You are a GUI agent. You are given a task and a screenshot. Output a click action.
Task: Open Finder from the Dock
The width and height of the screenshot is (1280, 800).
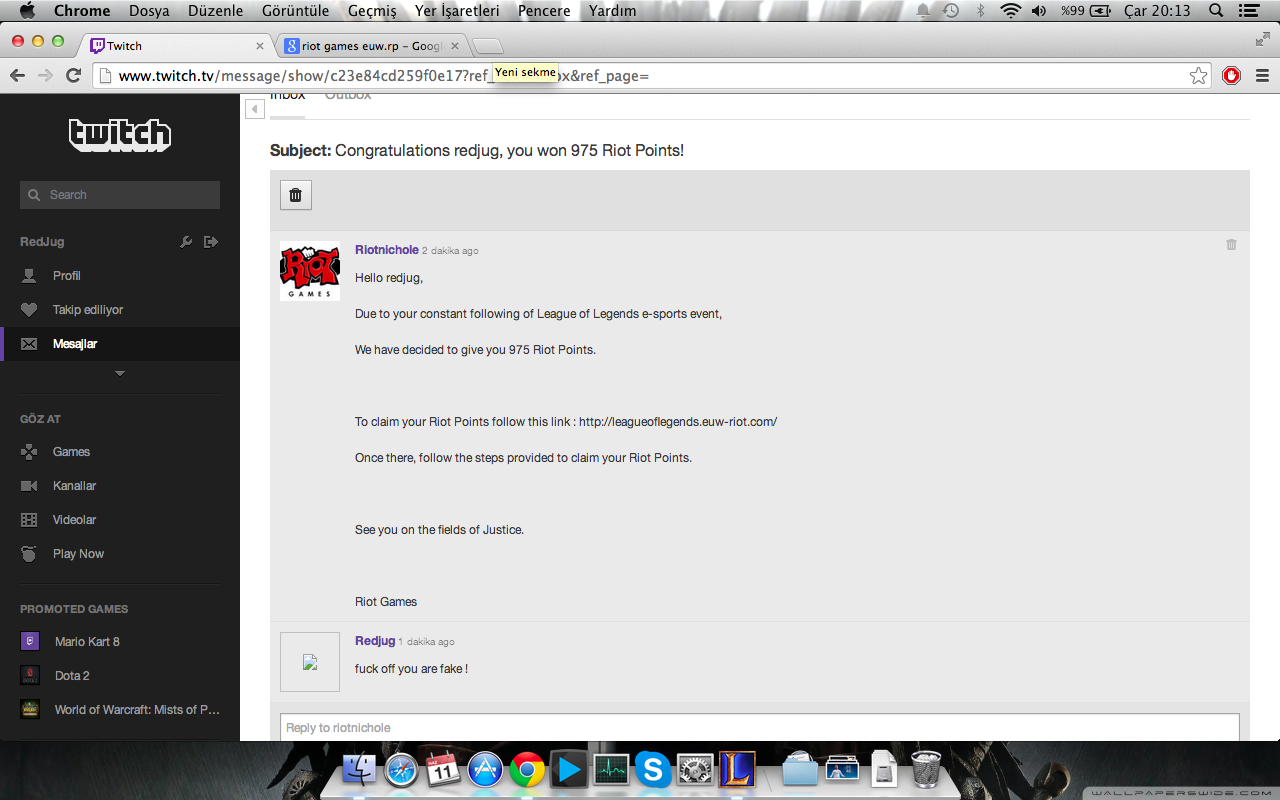pyautogui.click(x=359, y=770)
